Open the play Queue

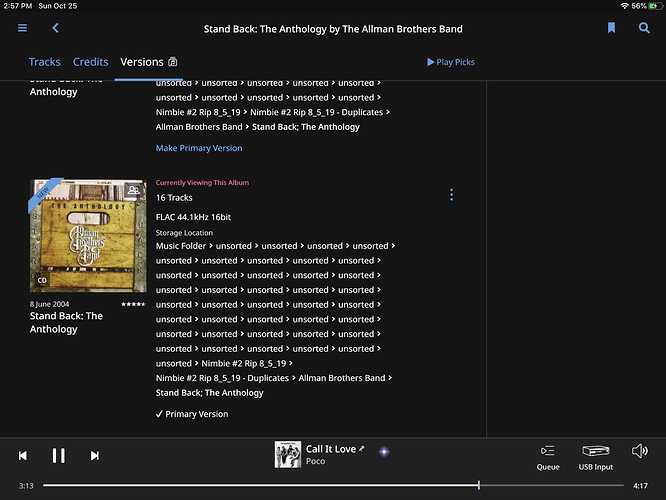(547, 458)
